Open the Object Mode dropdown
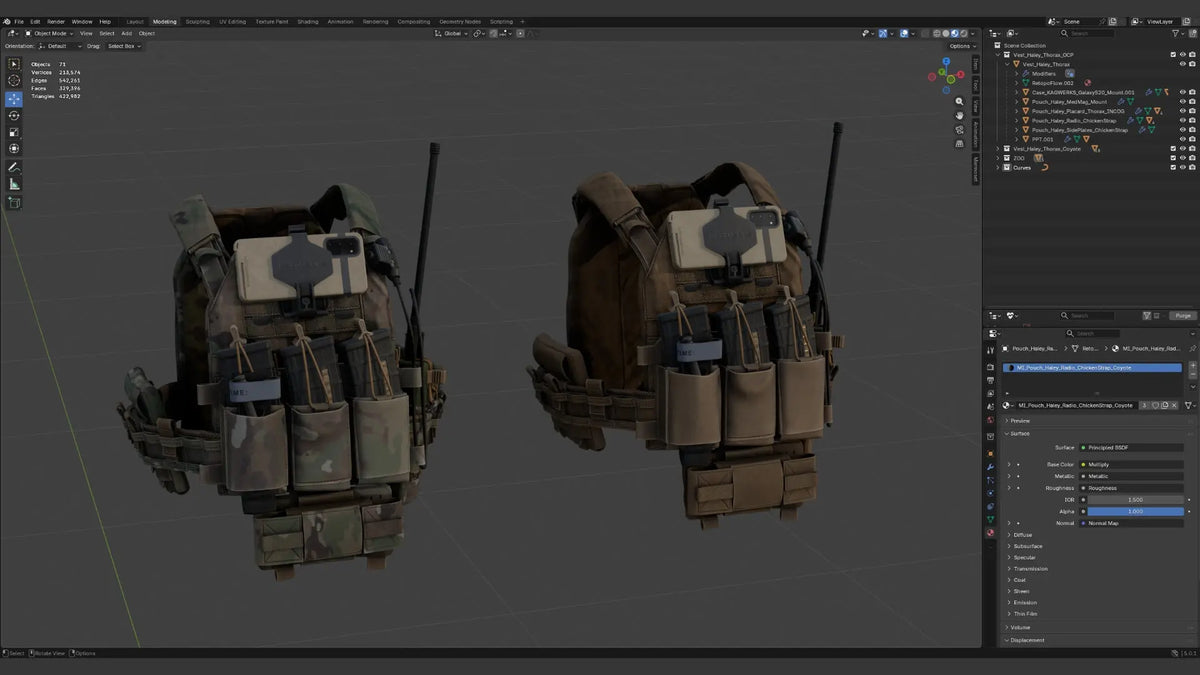The height and width of the screenshot is (675, 1200). tap(49, 33)
